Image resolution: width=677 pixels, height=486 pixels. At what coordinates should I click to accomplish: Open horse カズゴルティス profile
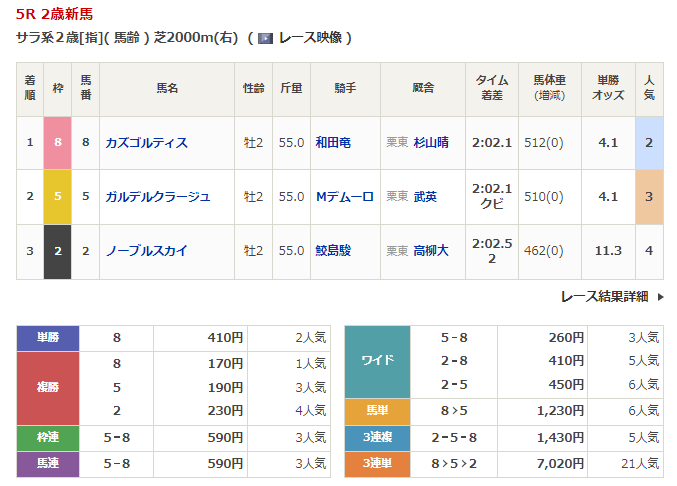[x=147, y=143]
